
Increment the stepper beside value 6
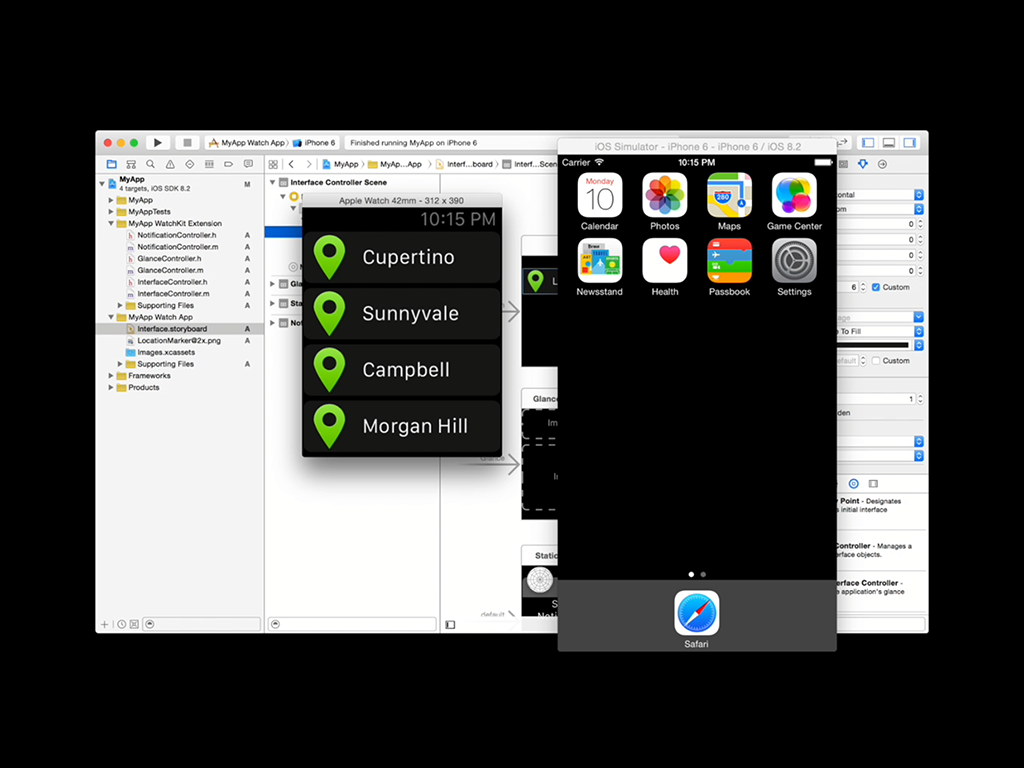pyautogui.click(x=863, y=285)
